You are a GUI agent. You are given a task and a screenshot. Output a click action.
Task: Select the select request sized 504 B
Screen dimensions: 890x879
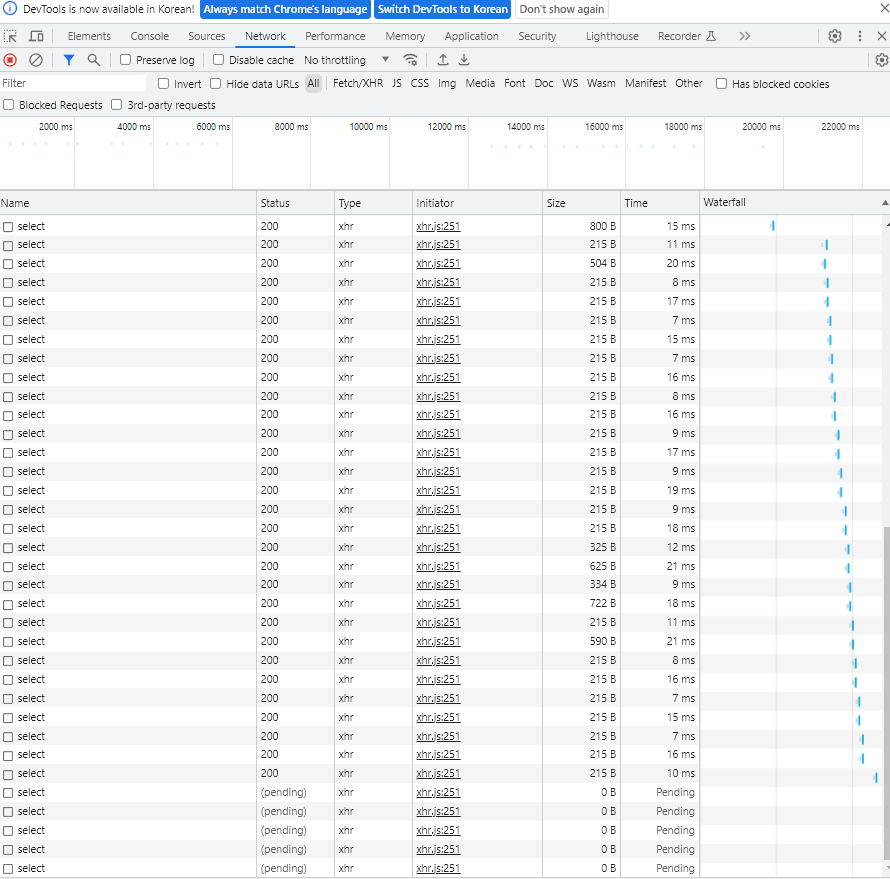pyautogui.click(x=349, y=263)
